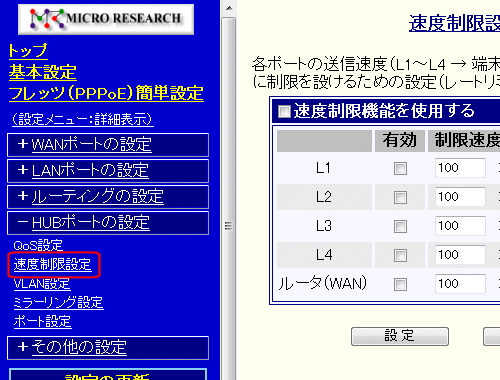Open the 速度制限設定 submenu item
This screenshot has width=500, height=380.
(x=53, y=265)
